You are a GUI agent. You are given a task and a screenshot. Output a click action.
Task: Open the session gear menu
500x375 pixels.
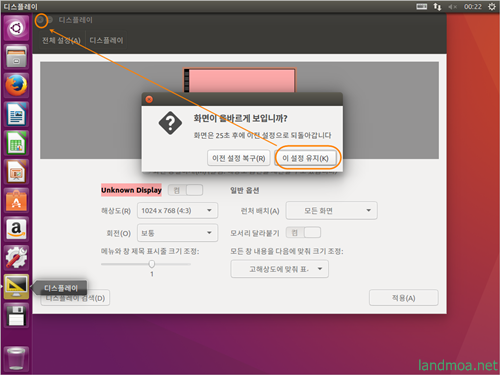point(492,7)
